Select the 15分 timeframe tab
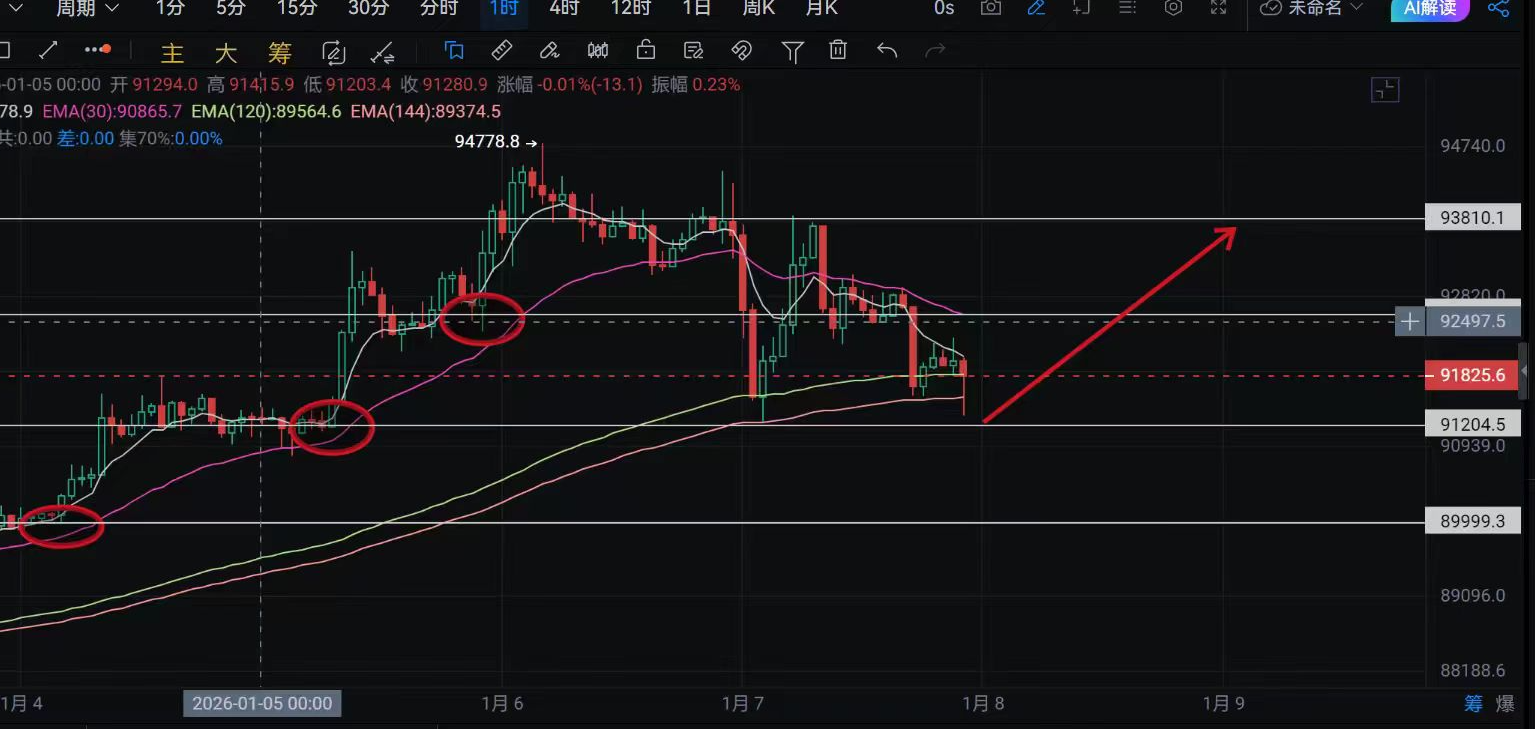This screenshot has height=734, width=1535. [x=296, y=8]
